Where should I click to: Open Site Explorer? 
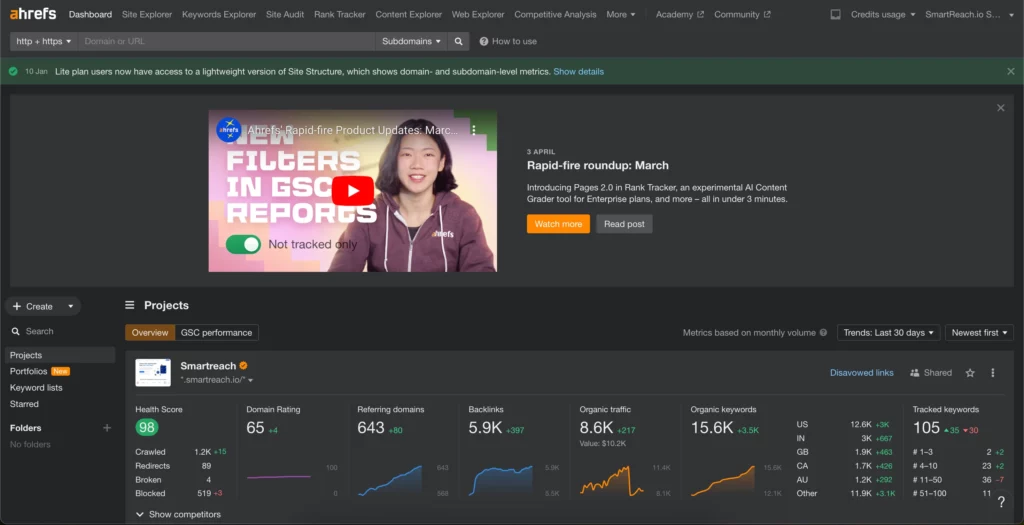(x=147, y=14)
